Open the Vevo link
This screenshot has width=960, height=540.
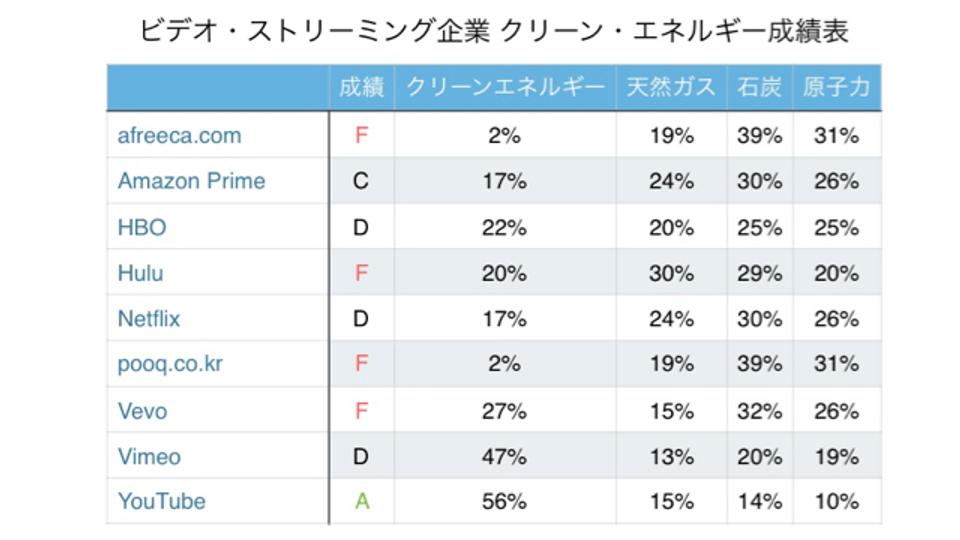(142, 411)
